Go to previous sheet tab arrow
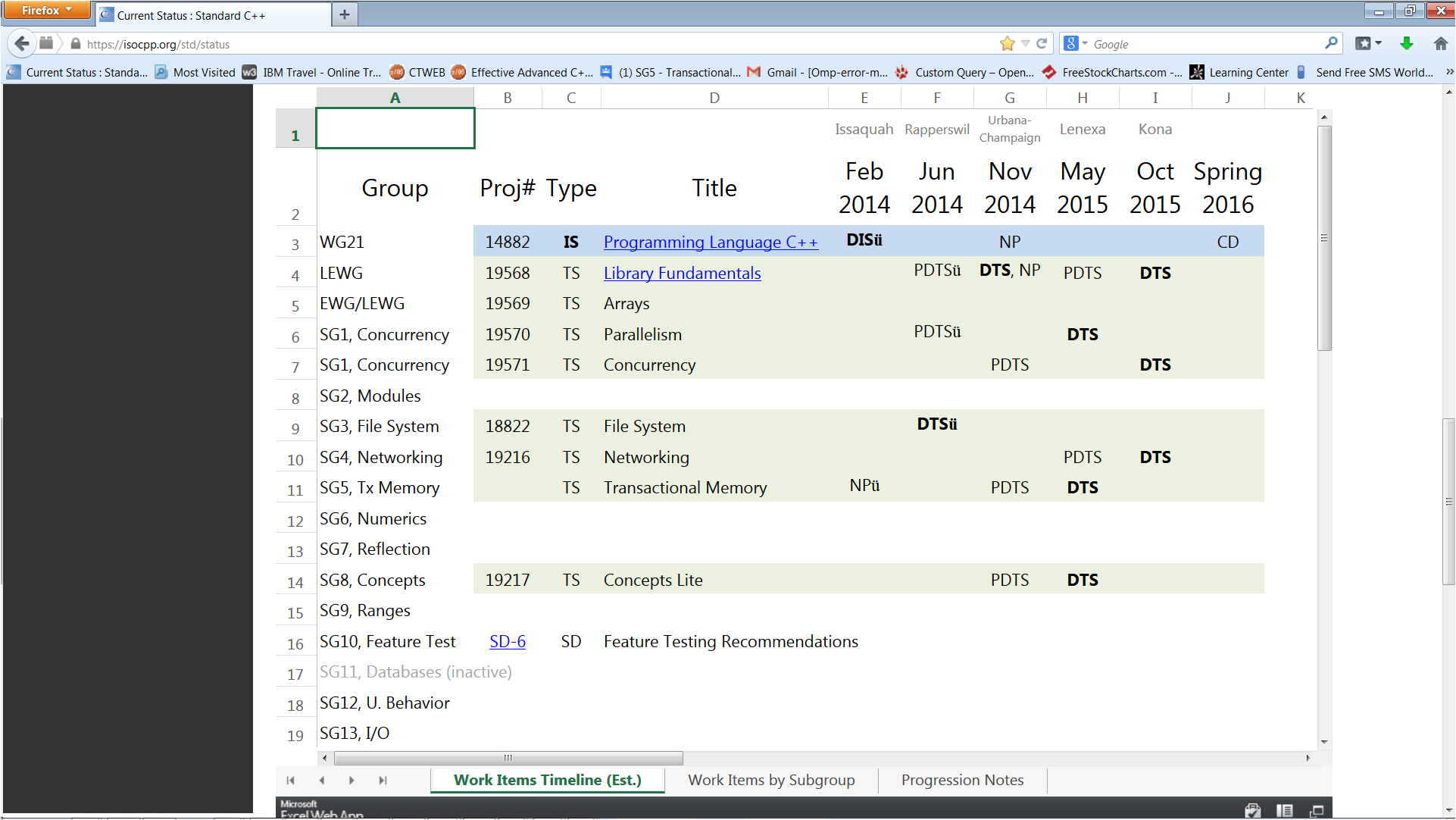 322,780
